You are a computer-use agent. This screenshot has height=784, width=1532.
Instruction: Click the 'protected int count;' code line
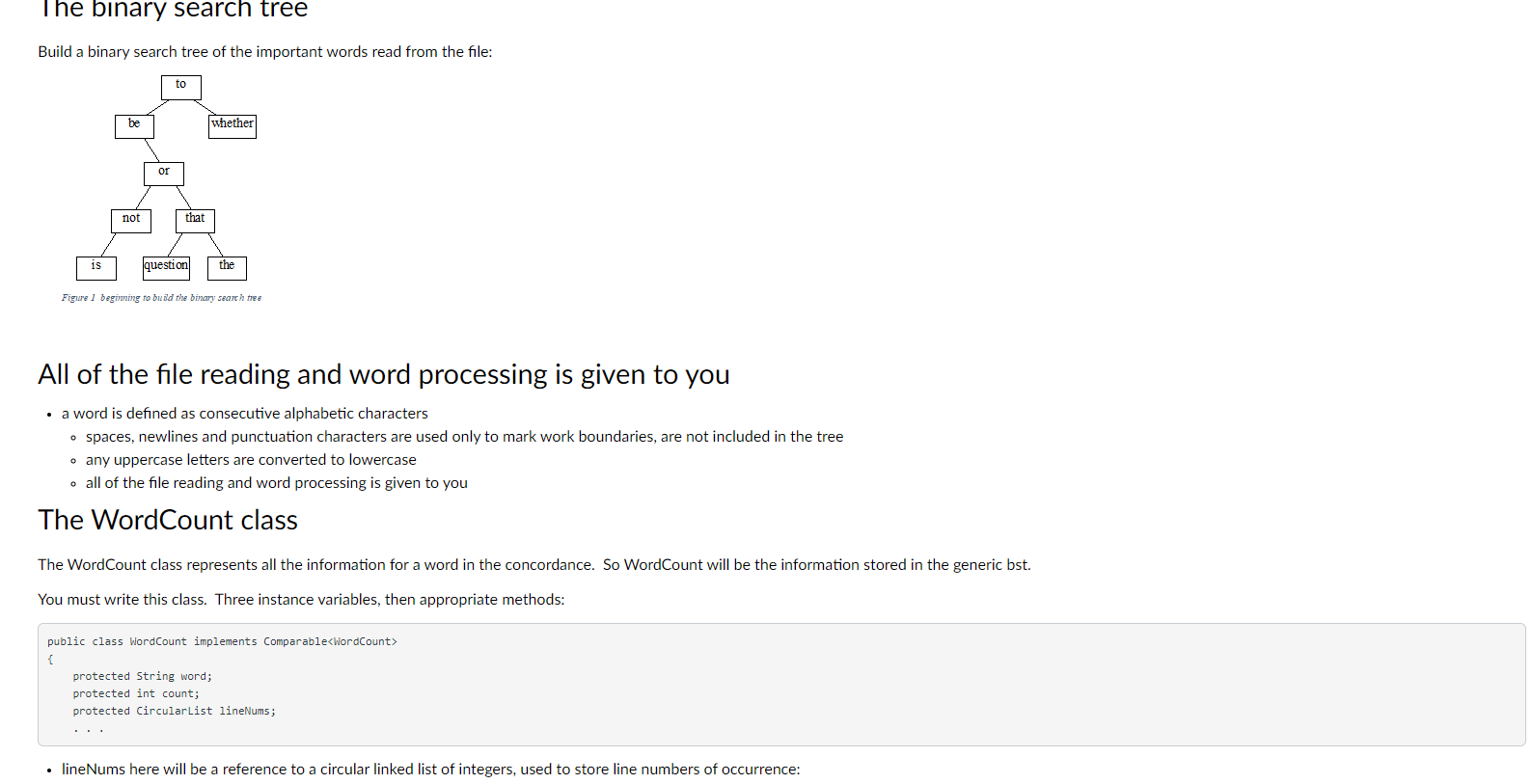pos(136,693)
